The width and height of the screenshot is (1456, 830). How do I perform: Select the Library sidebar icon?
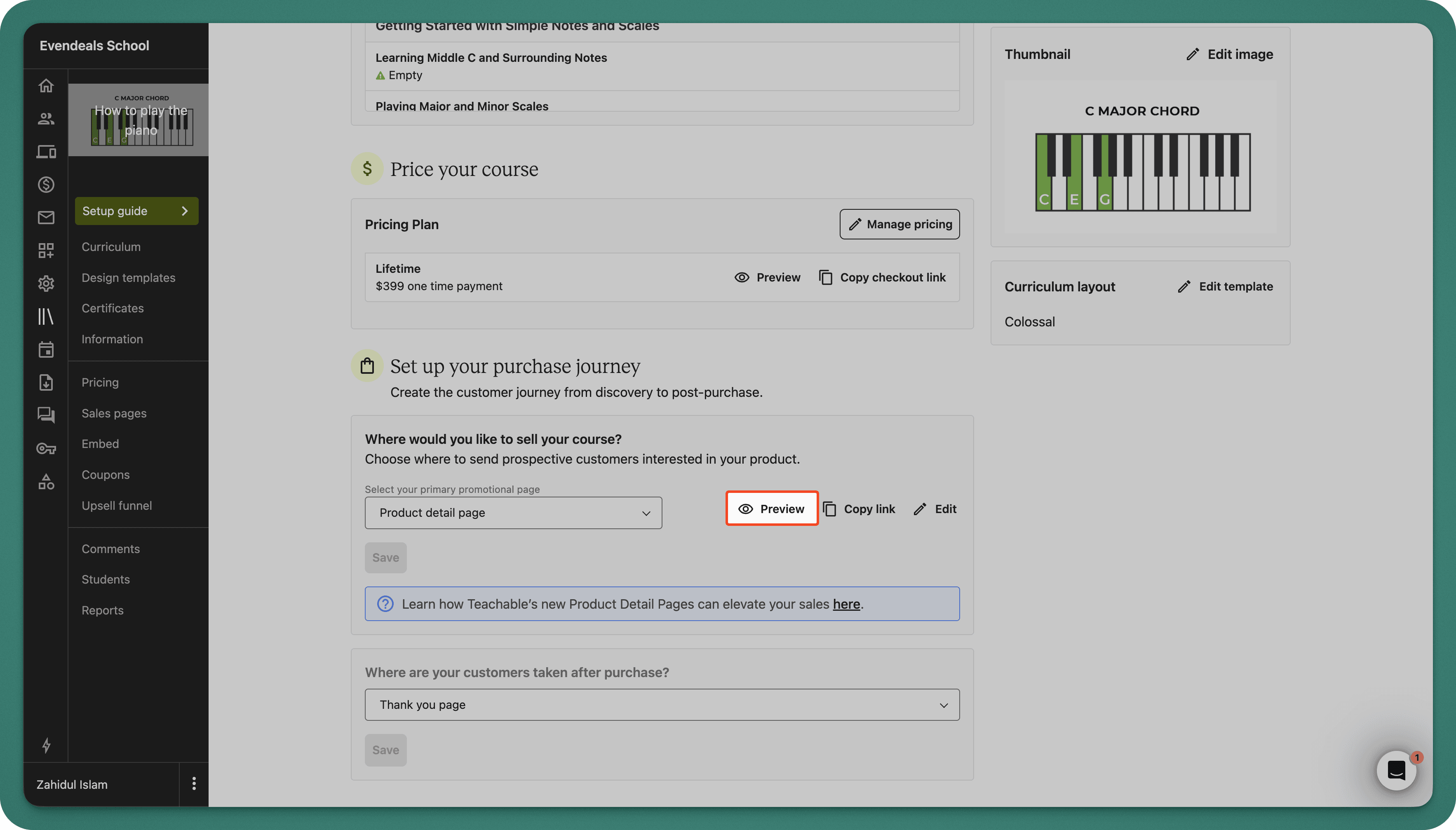coord(46,317)
